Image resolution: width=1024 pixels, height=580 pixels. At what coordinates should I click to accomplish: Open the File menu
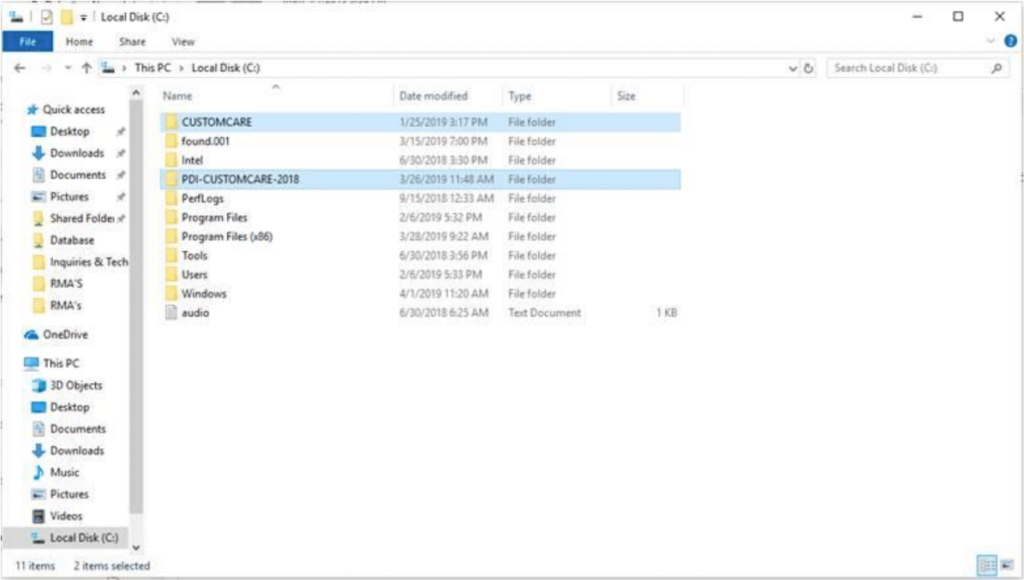pyautogui.click(x=27, y=41)
